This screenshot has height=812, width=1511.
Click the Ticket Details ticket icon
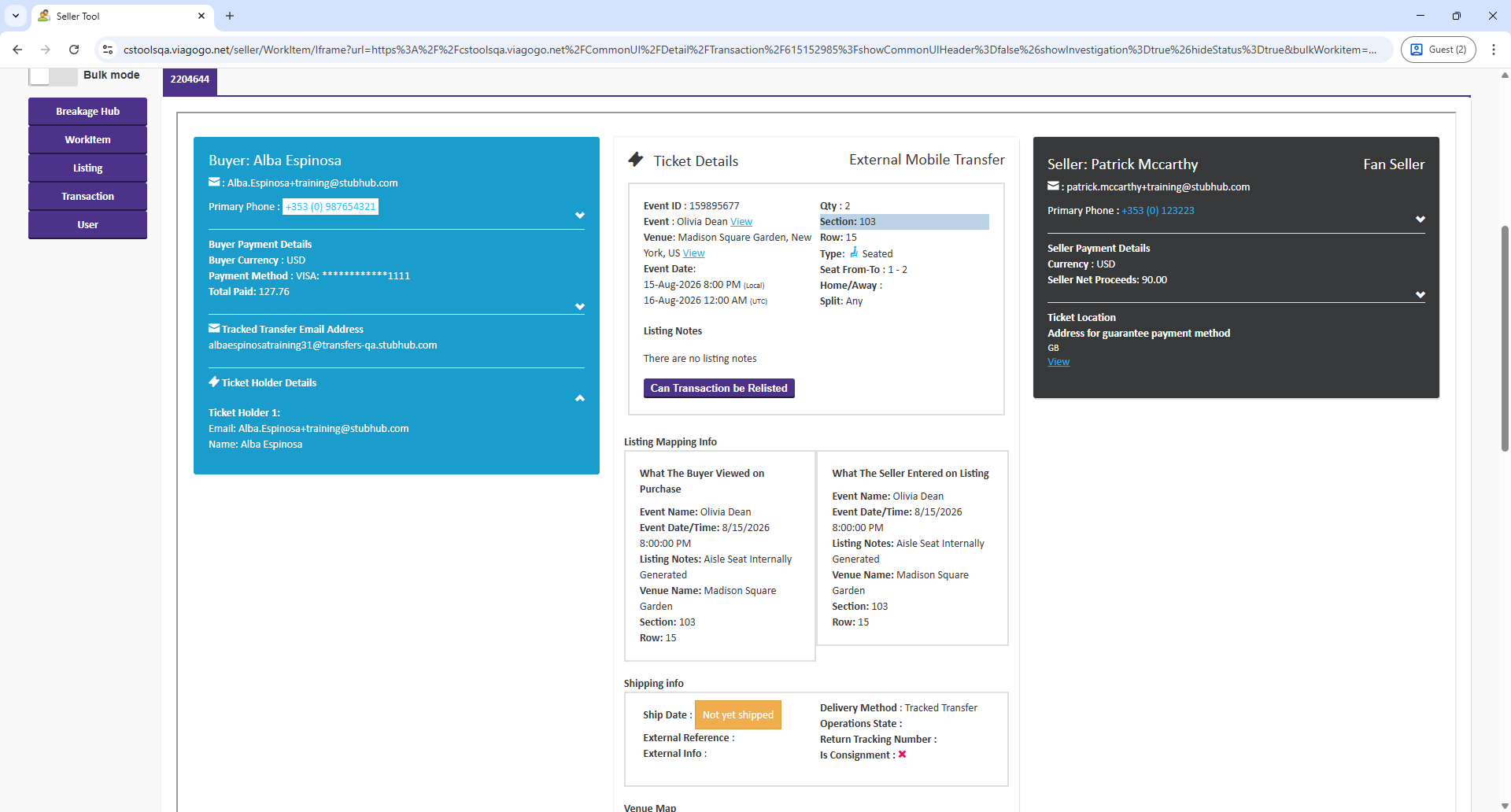click(636, 160)
